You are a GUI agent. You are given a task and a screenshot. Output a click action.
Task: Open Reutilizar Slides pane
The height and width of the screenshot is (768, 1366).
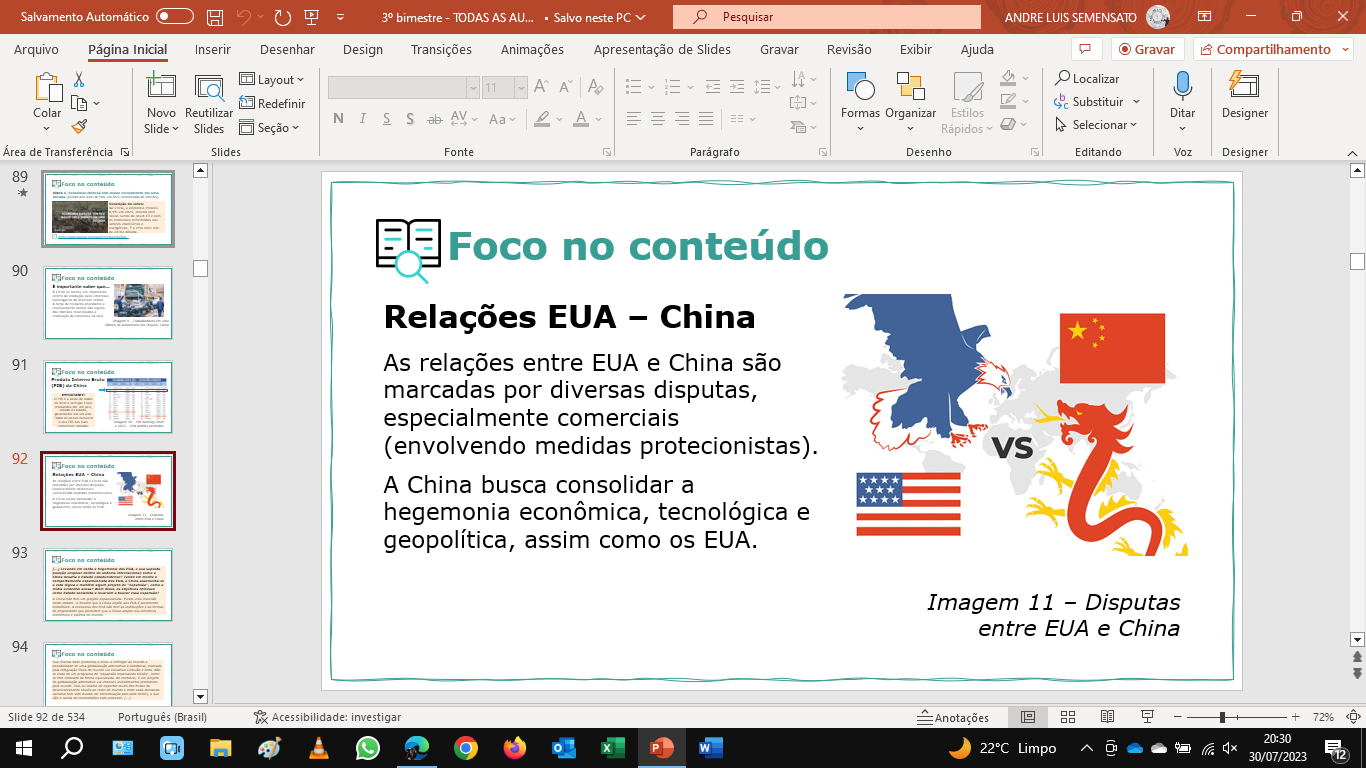point(209,104)
